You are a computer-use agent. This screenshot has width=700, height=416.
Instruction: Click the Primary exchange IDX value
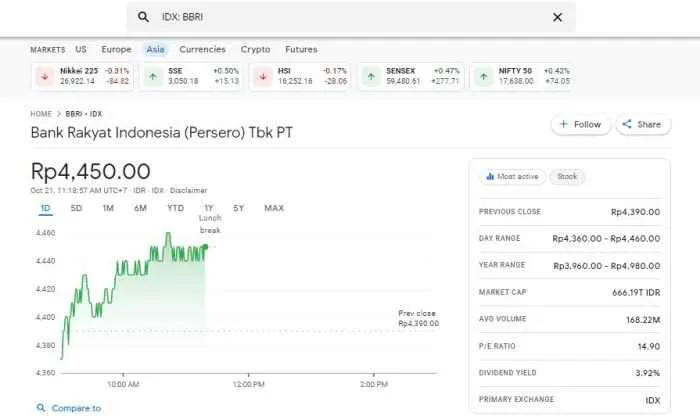pos(653,400)
